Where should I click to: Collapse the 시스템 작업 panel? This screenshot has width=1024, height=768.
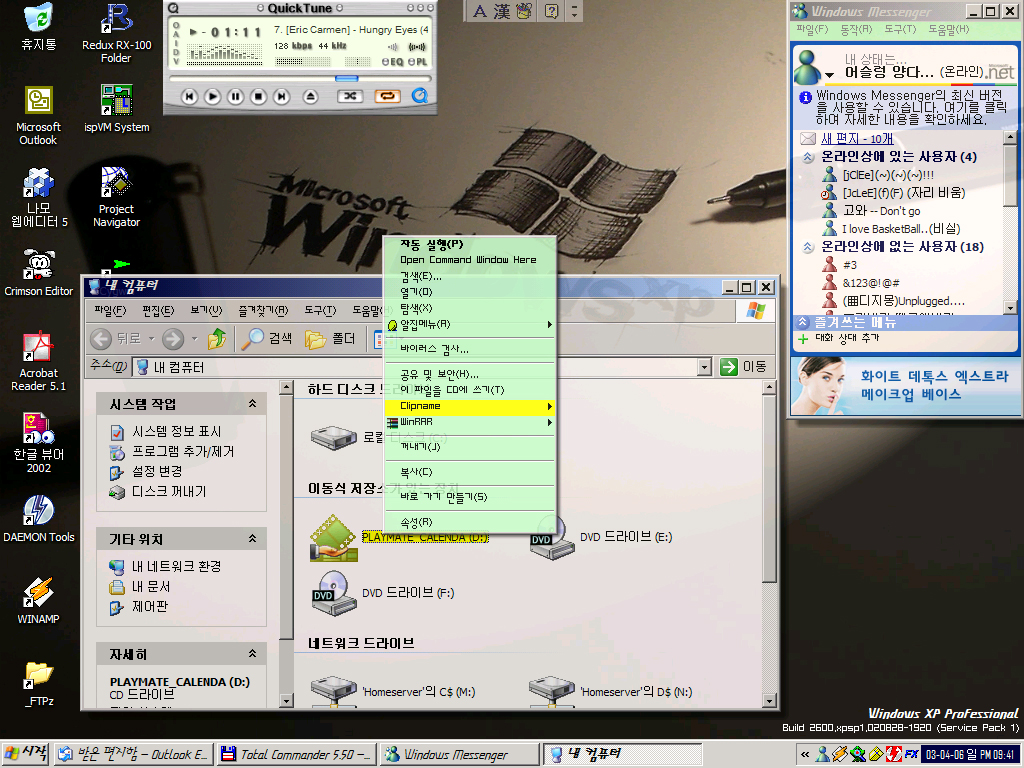pos(252,404)
